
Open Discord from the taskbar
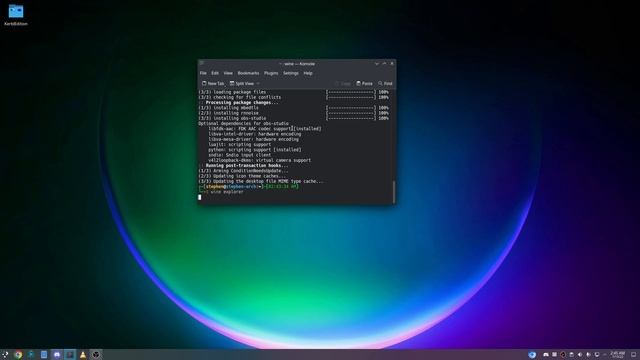point(57,355)
